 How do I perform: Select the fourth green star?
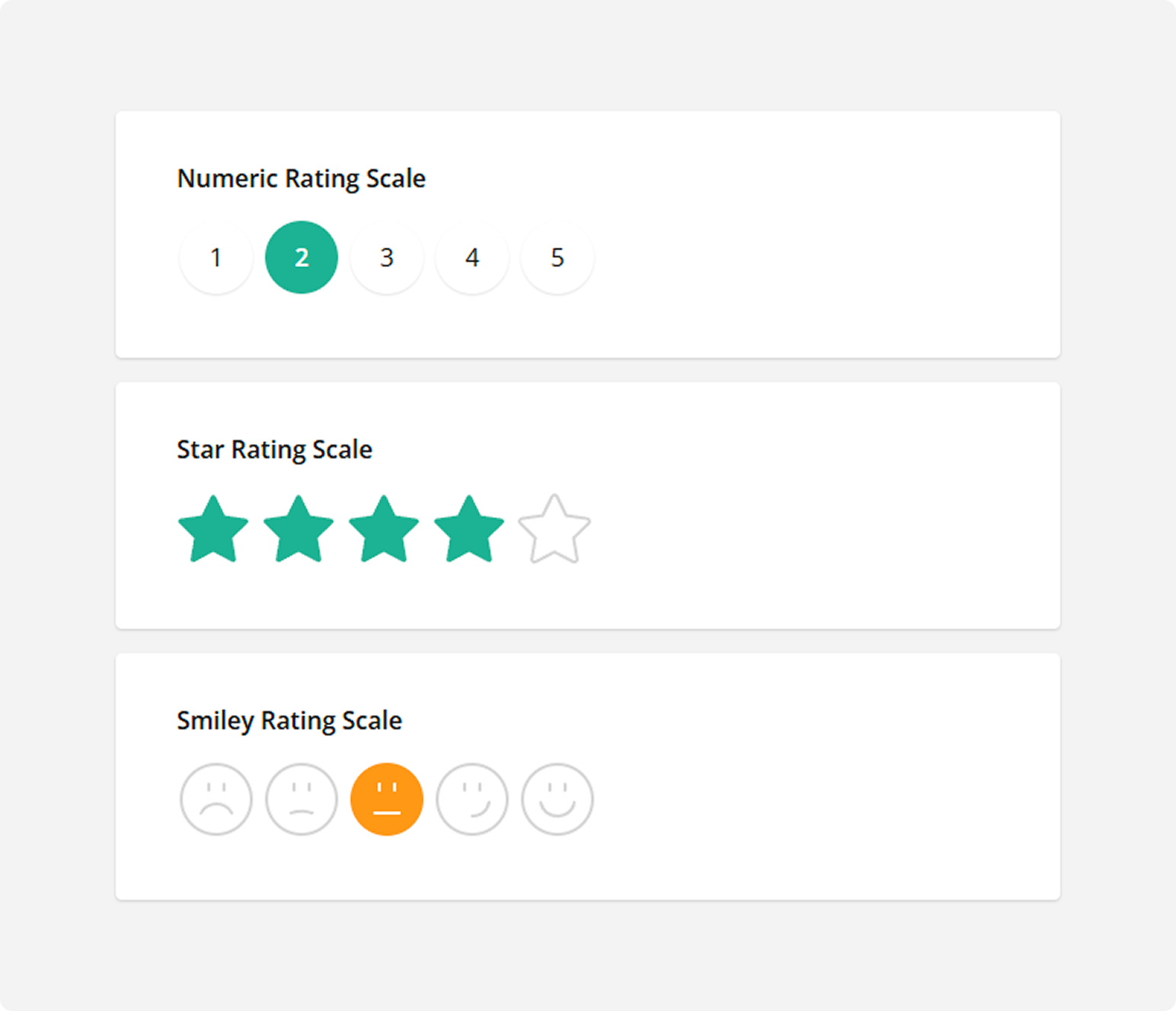click(x=470, y=529)
